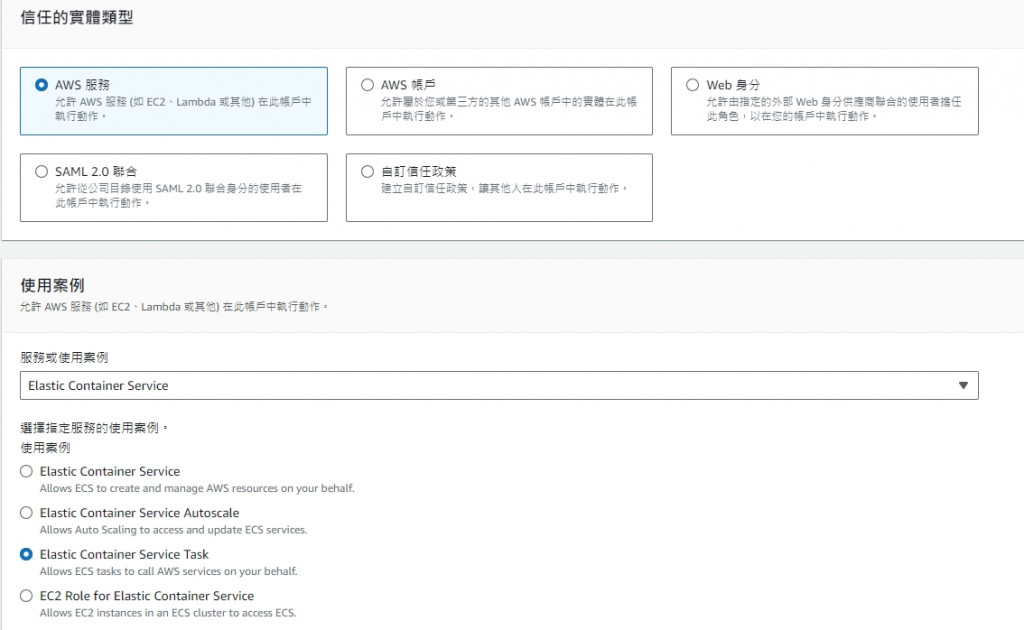The image size is (1024, 630).
Task: Click the AWS 服務 description text about EC2 and Lambda
Action: 183,109
